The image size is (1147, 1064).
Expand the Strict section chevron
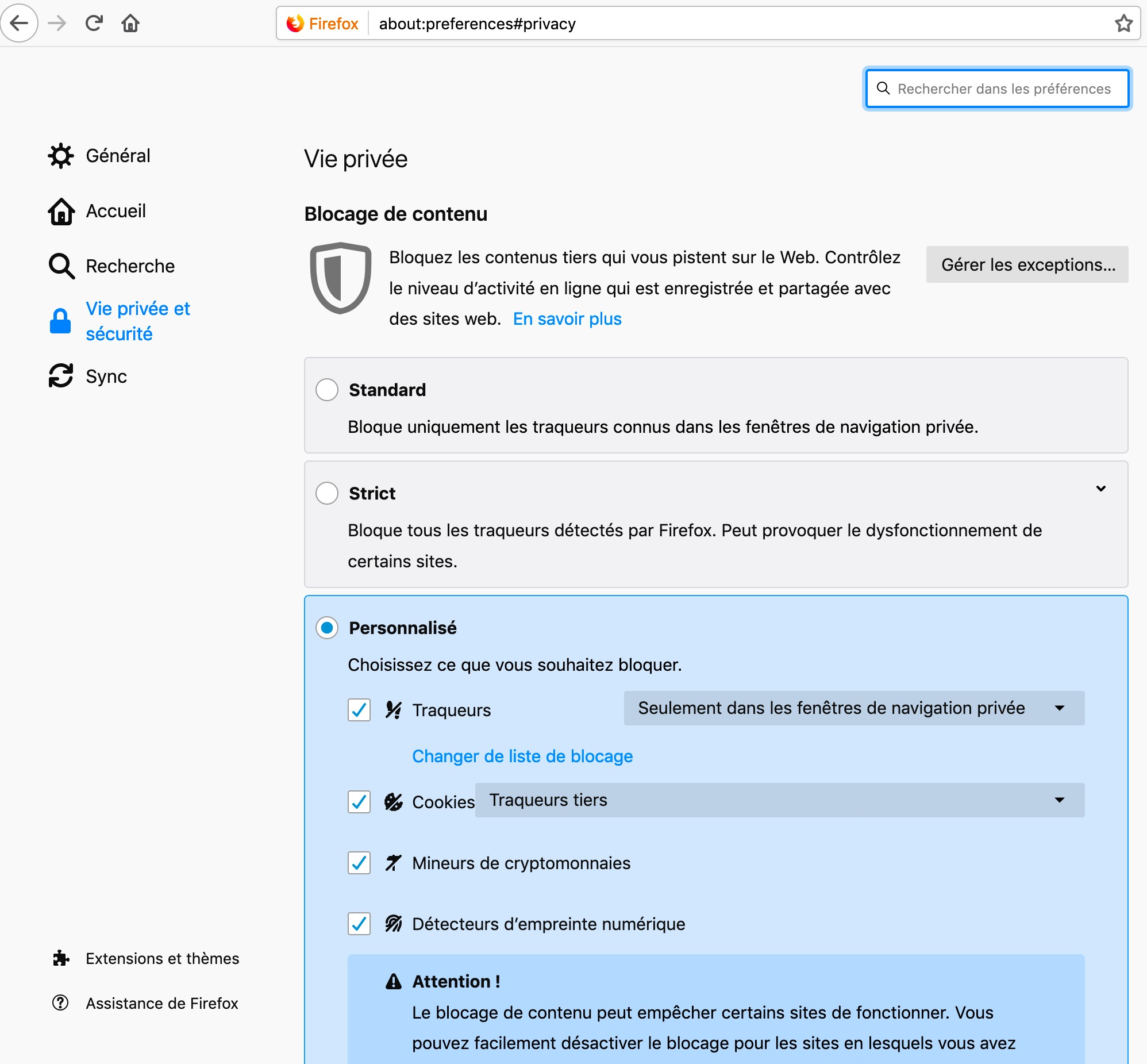[1100, 489]
